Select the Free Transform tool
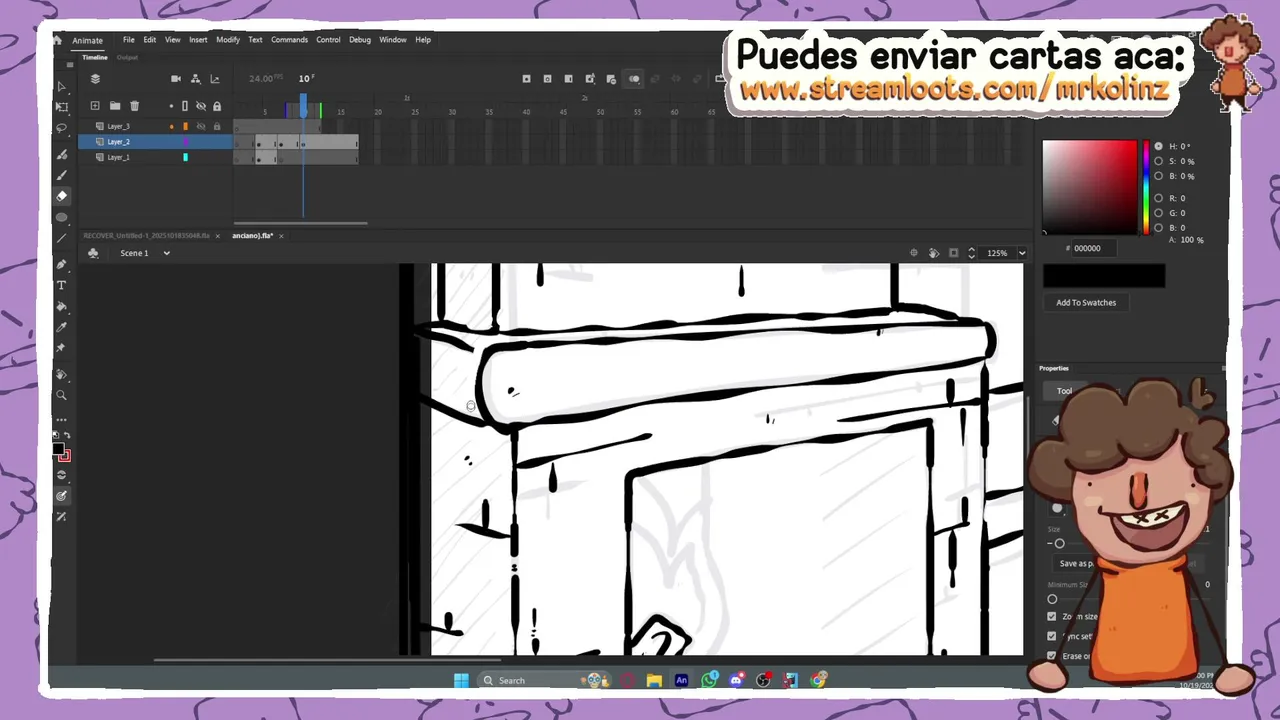The width and height of the screenshot is (1280, 720). coord(61,107)
